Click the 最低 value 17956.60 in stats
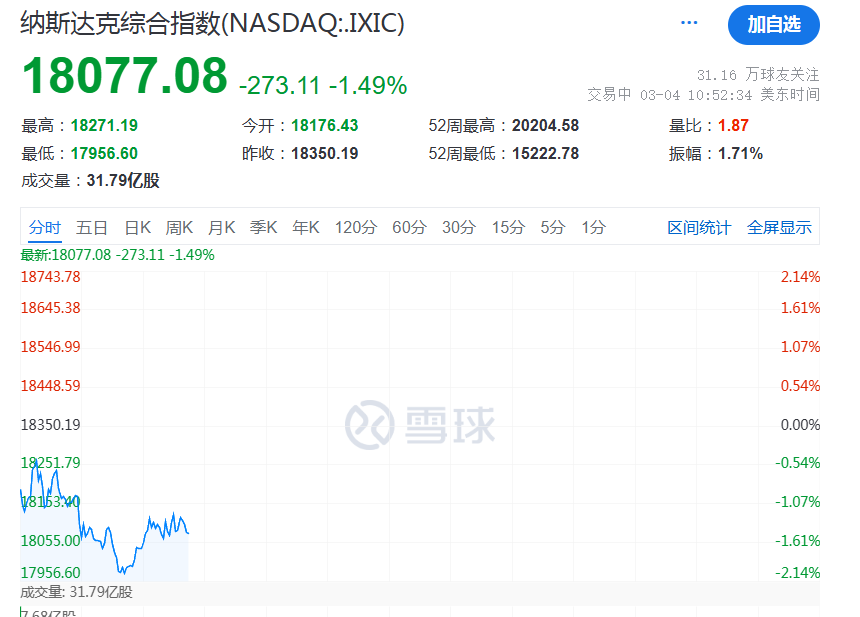 tap(104, 154)
